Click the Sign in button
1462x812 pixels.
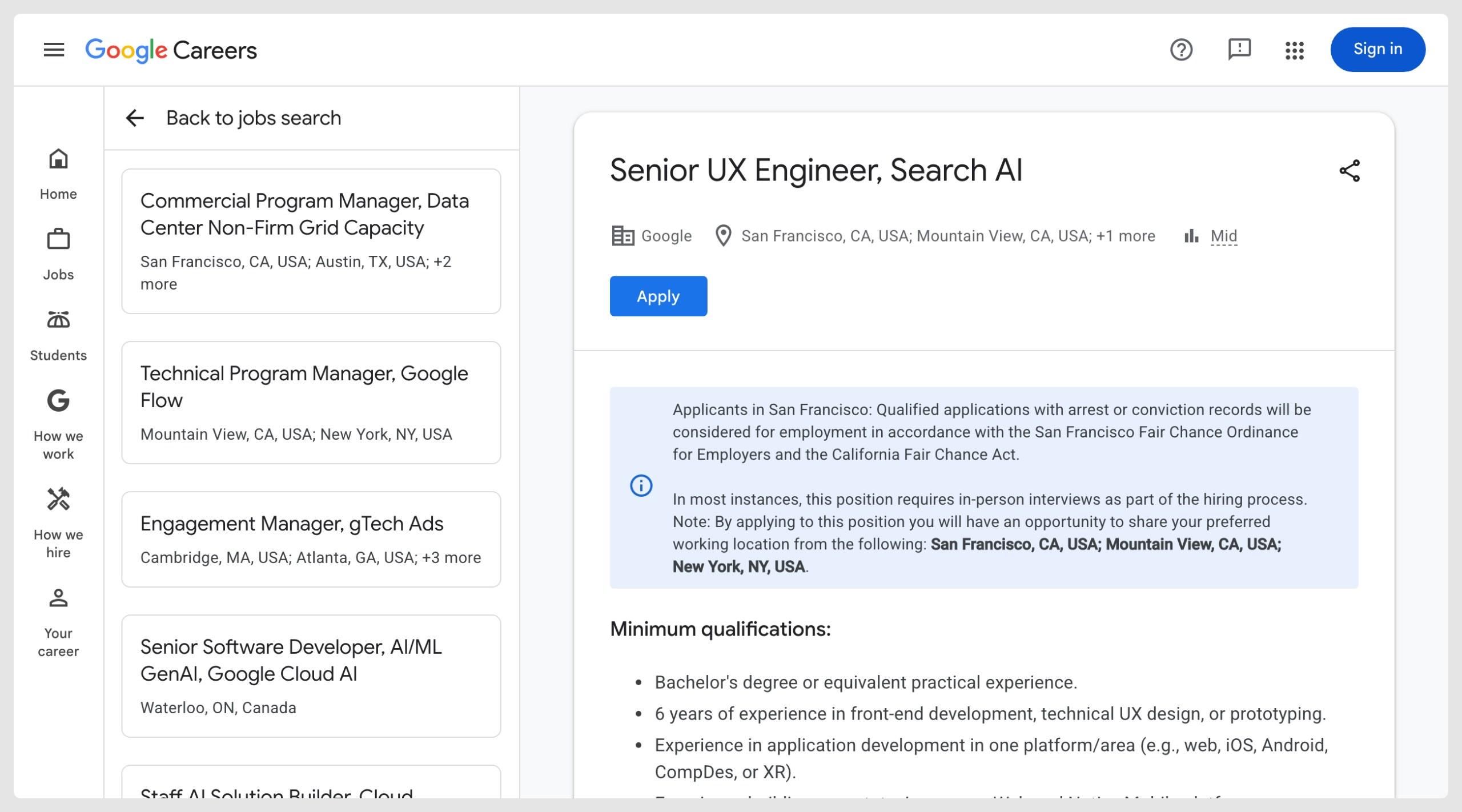(1377, 50)
